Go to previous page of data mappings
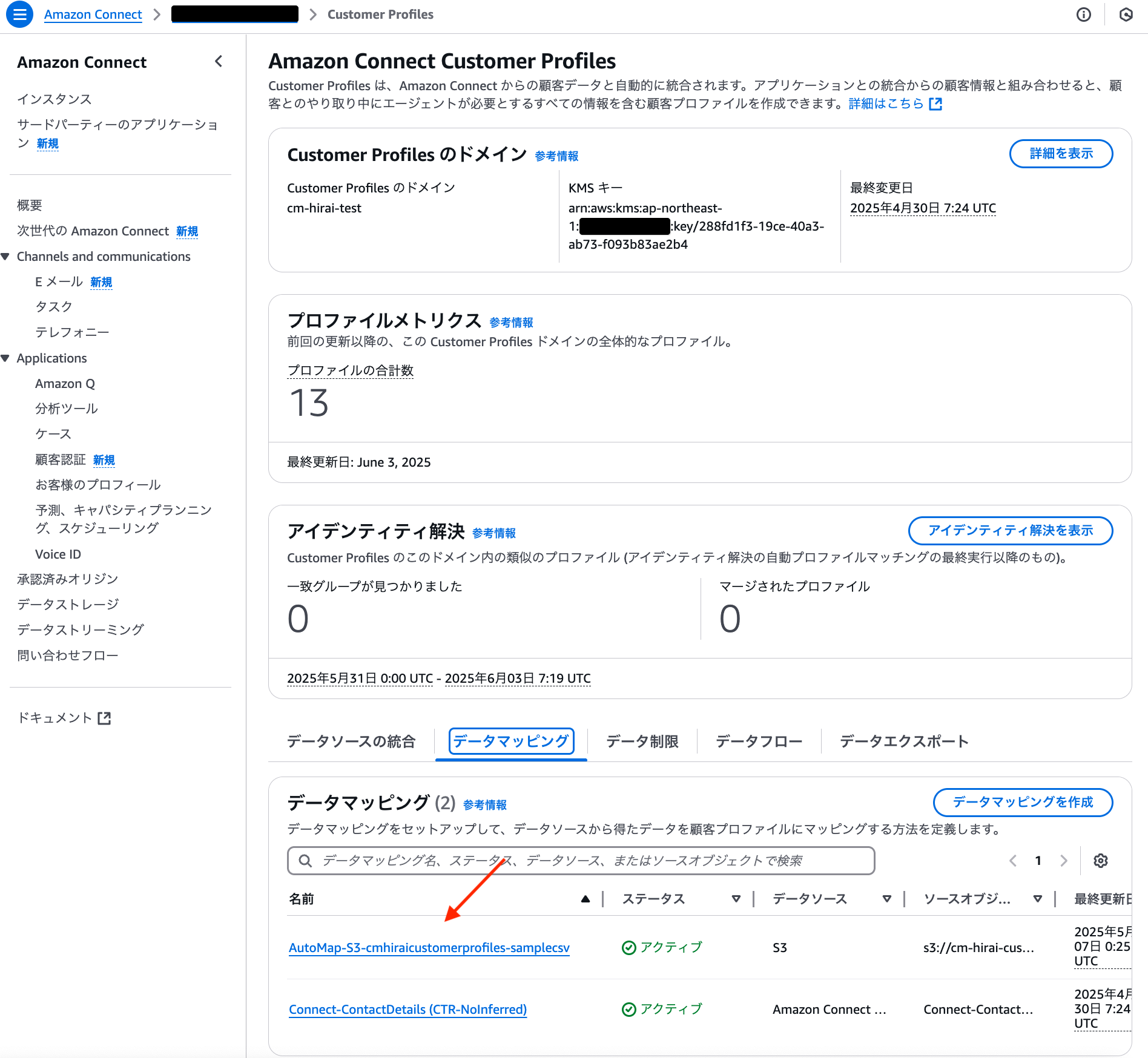This screenshot has height=1058, width=1148. 1012,861
